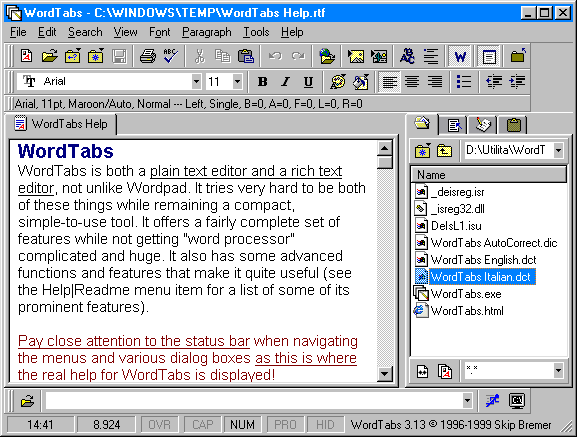Open the Paragraph menu
Image resolution: width=577 pixels, height=437 pixels.
click(x=206, y=32)
